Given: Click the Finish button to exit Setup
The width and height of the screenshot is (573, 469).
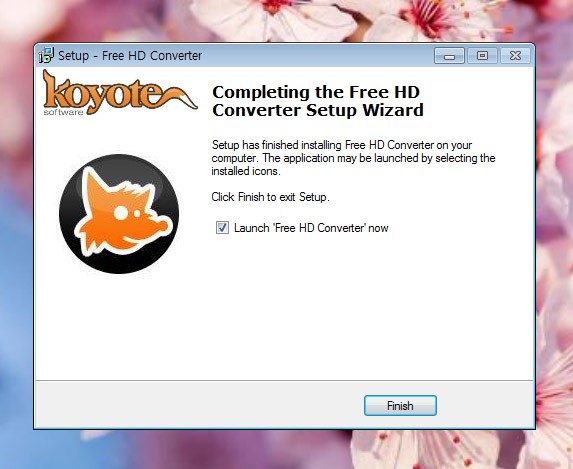Looking at the screenshot, I should pos(400,405).
